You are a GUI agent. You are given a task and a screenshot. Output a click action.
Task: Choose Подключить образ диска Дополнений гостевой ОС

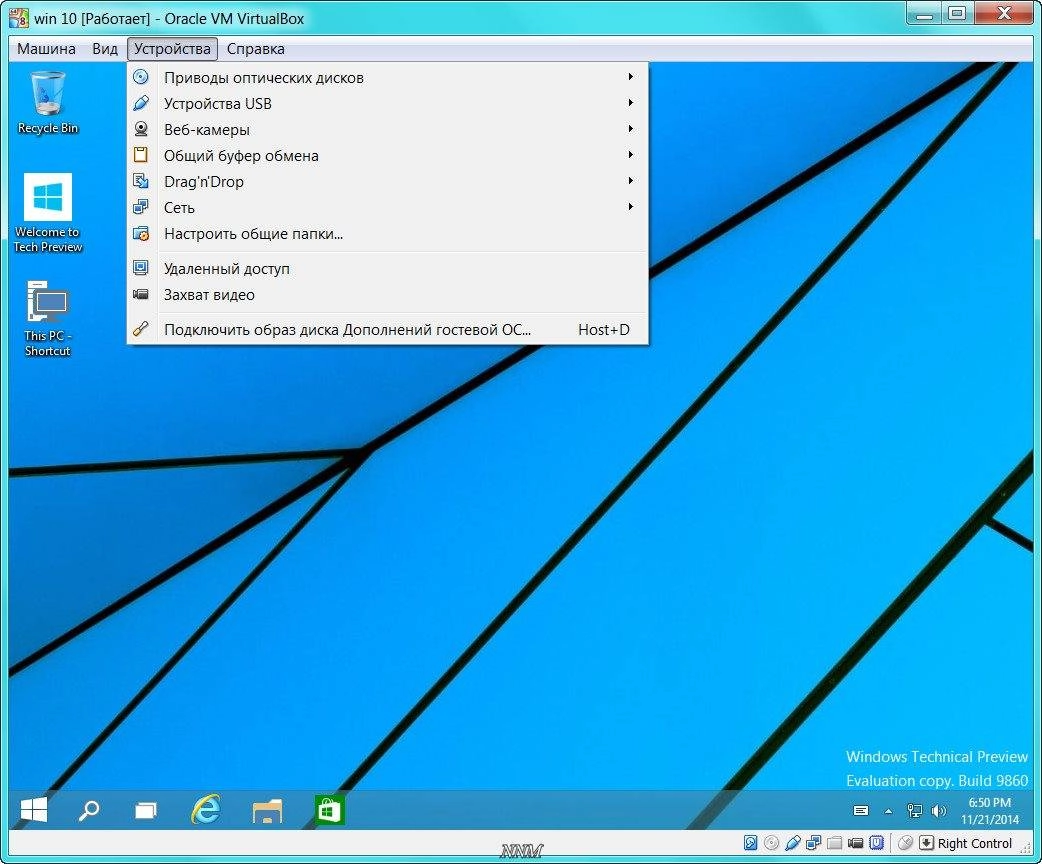coord(387,329)
